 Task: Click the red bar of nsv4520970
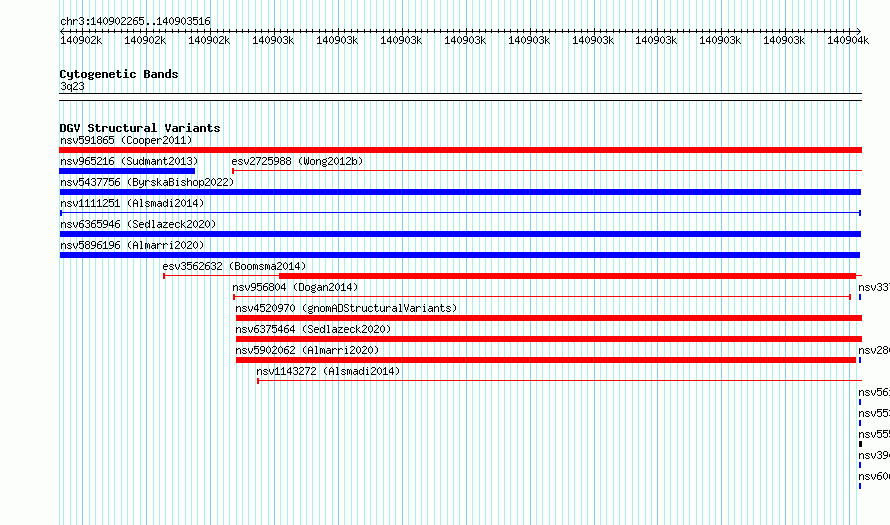(x=549, y=318)
